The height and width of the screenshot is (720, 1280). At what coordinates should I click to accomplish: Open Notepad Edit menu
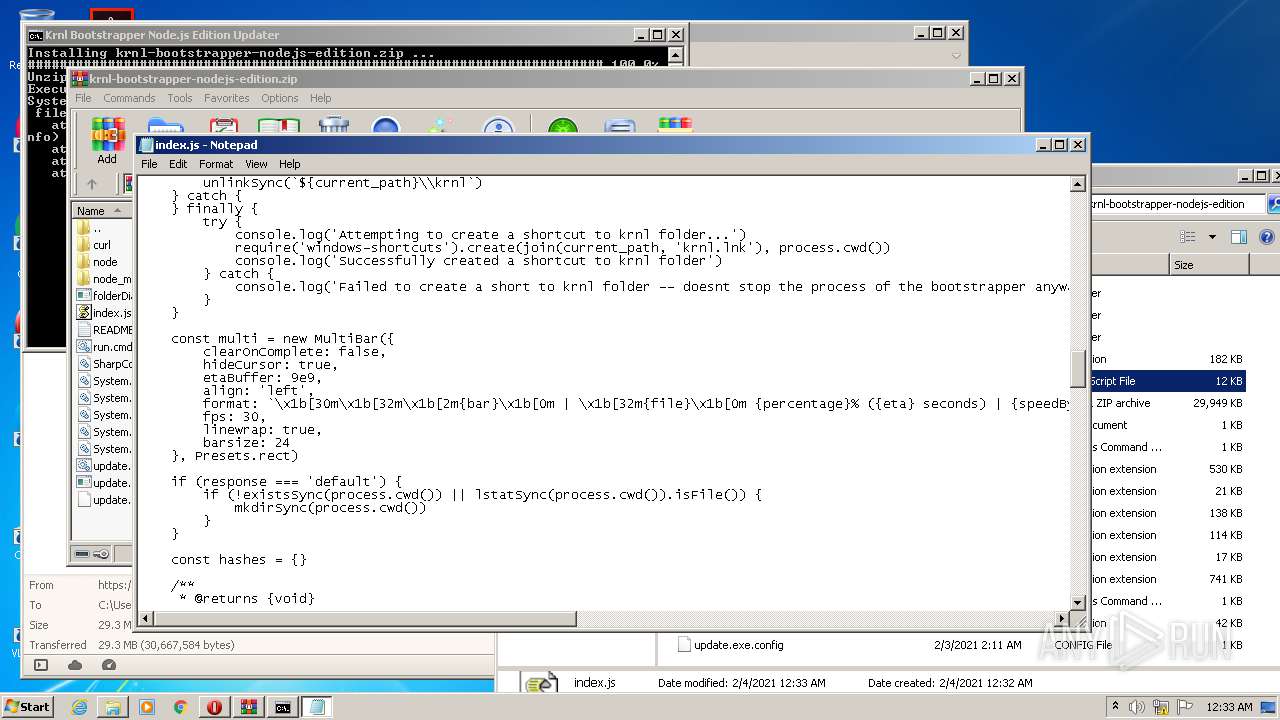tap(178, 164)
